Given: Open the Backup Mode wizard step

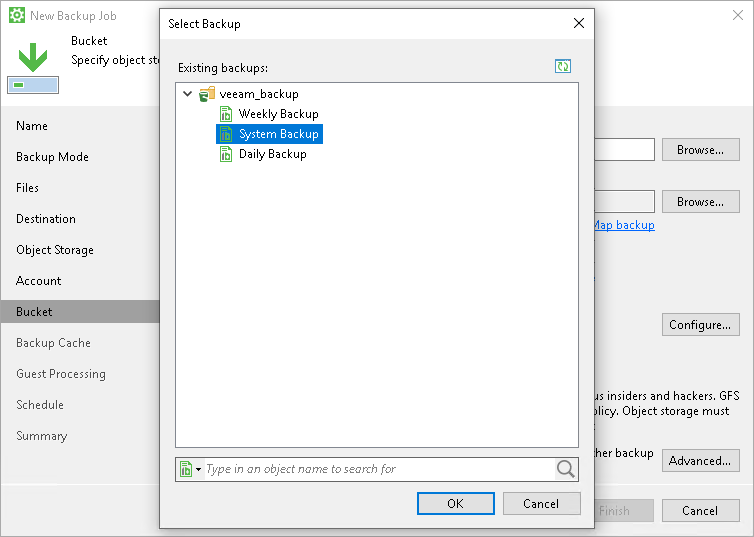Looking at the screenshot, I should point(52,157).
